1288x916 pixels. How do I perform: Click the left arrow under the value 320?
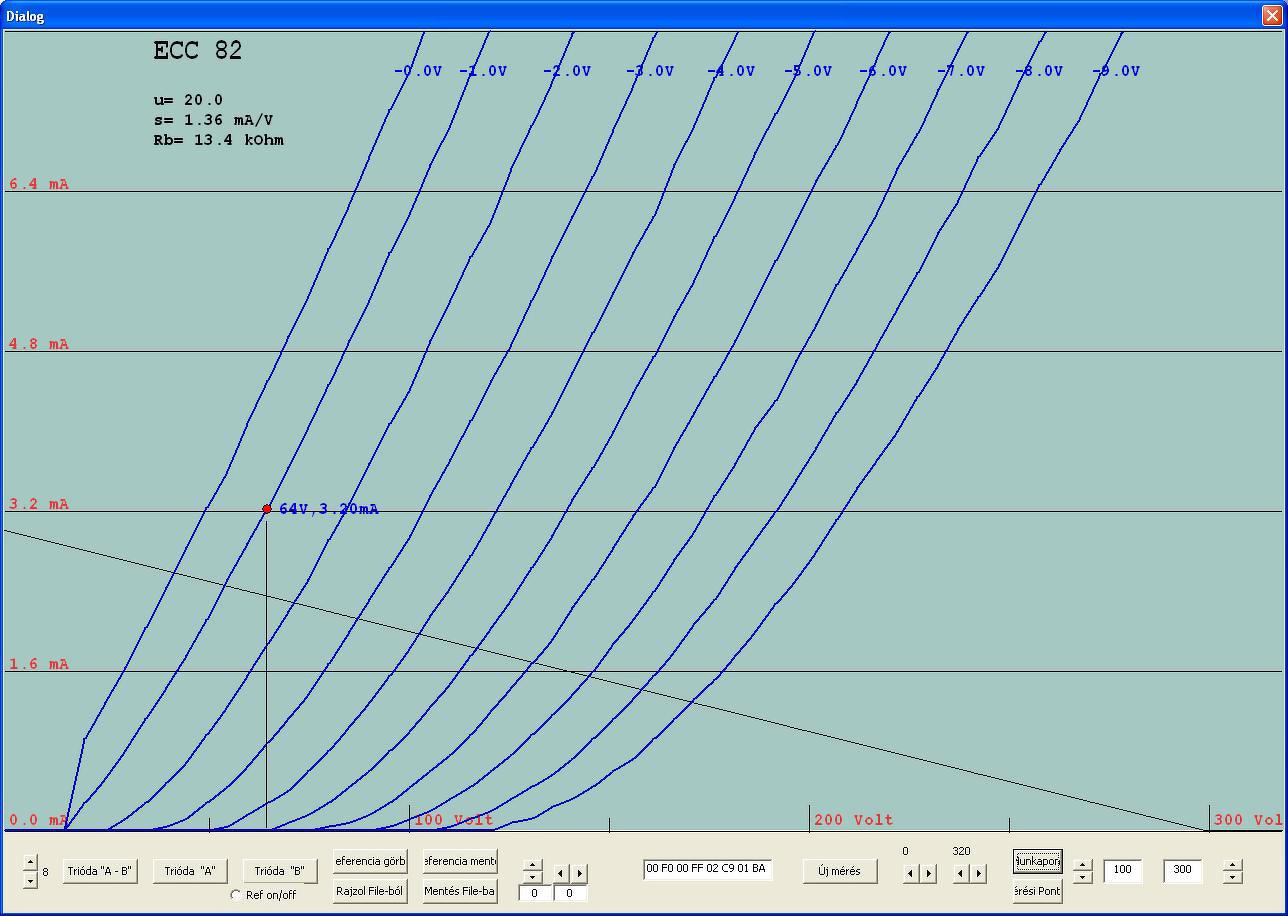click(x=961, y=873)
